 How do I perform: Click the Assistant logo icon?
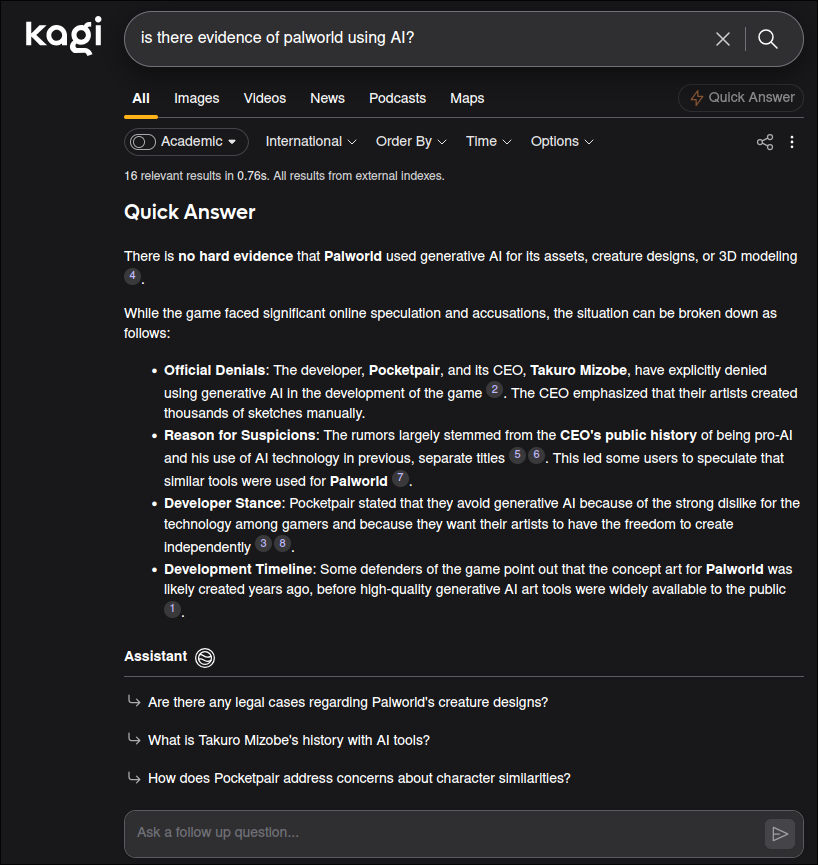[205, 657]
